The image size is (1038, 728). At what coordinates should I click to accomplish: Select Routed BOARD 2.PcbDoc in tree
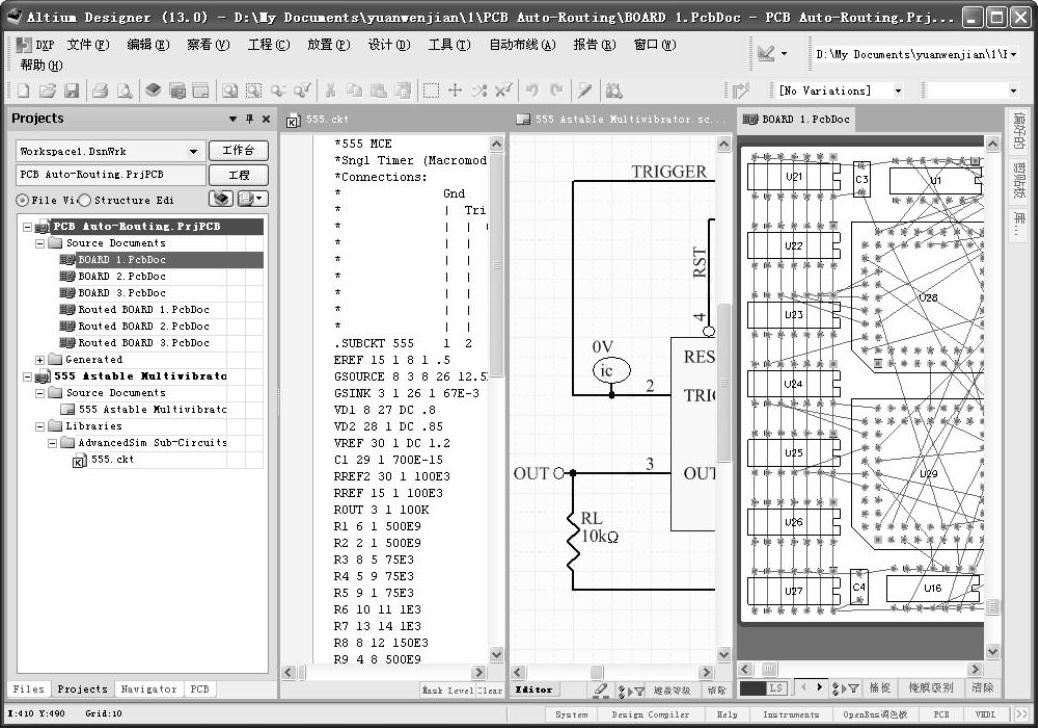point(144,326)
